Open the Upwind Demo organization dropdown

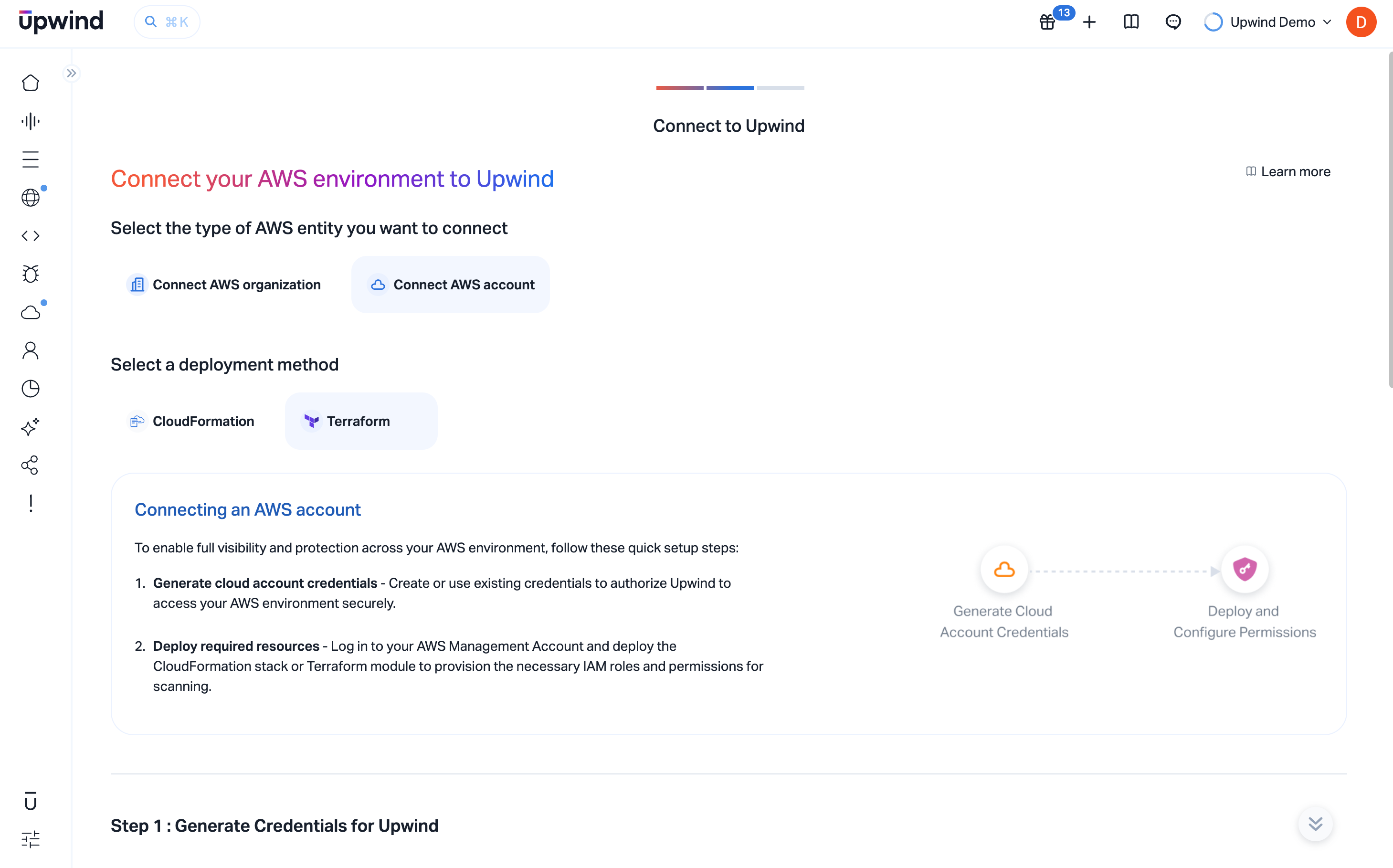click(1268, 22)
